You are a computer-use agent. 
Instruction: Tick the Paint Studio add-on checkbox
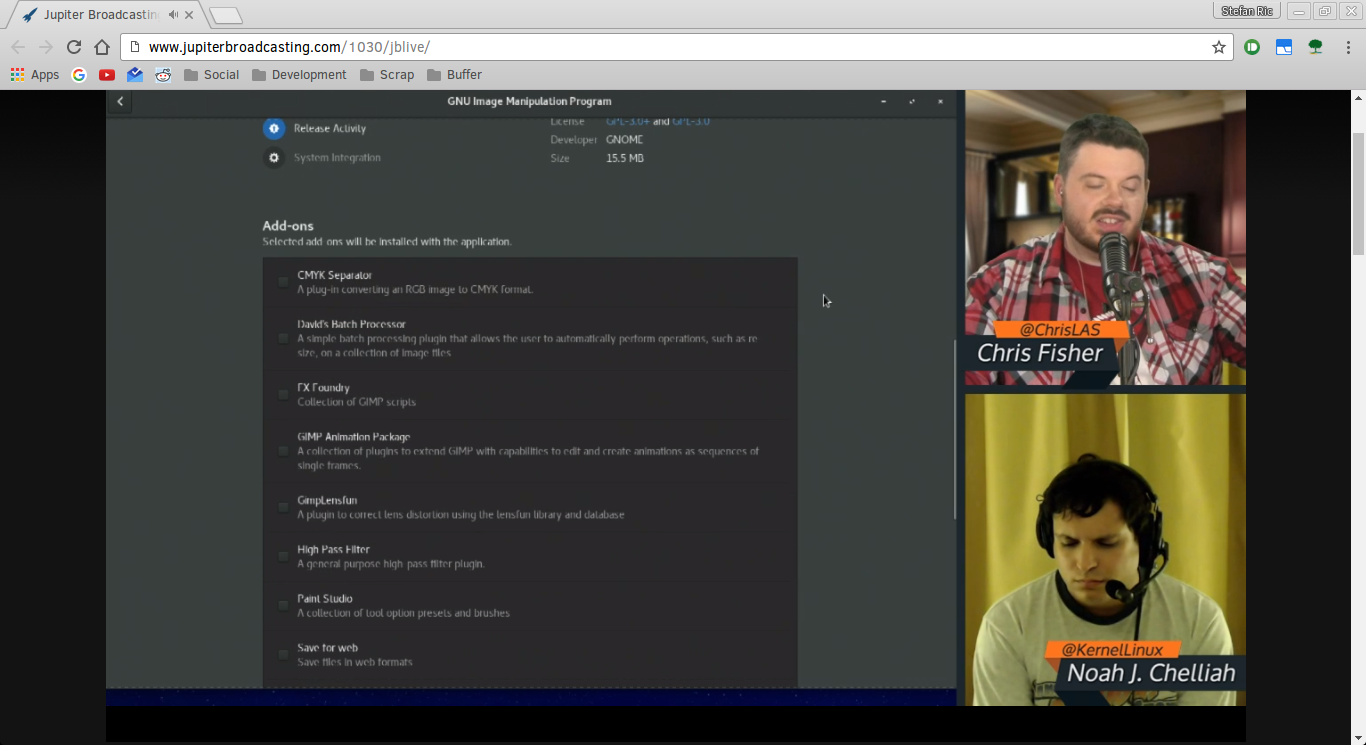coord(283,605)
